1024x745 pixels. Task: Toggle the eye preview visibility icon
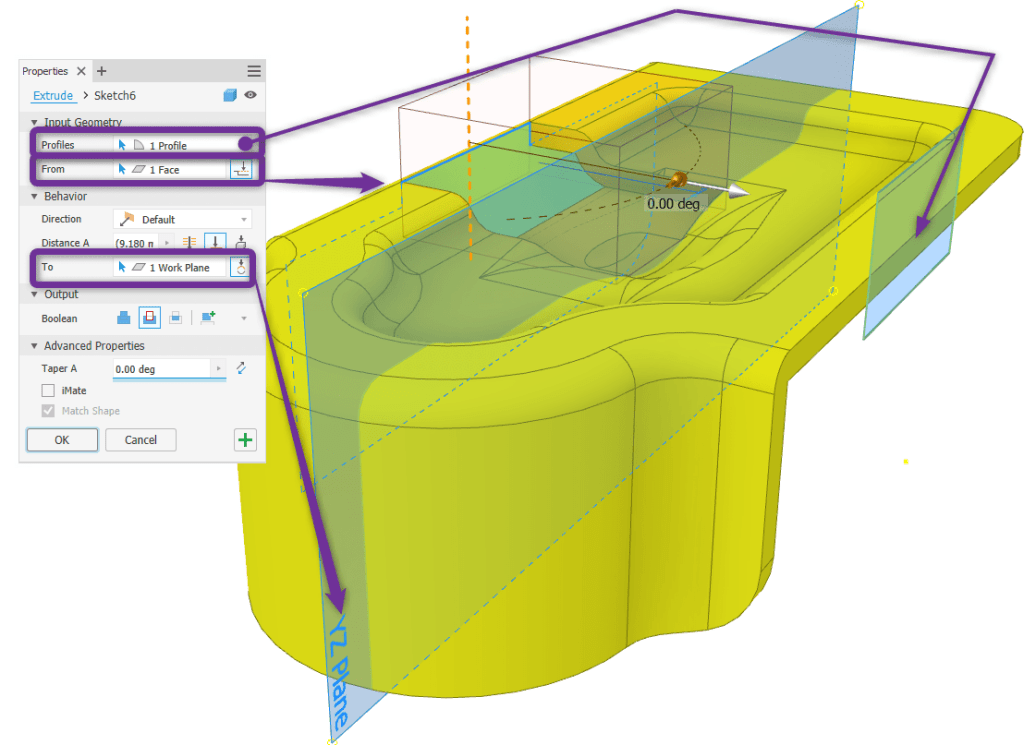coord(250,95)
